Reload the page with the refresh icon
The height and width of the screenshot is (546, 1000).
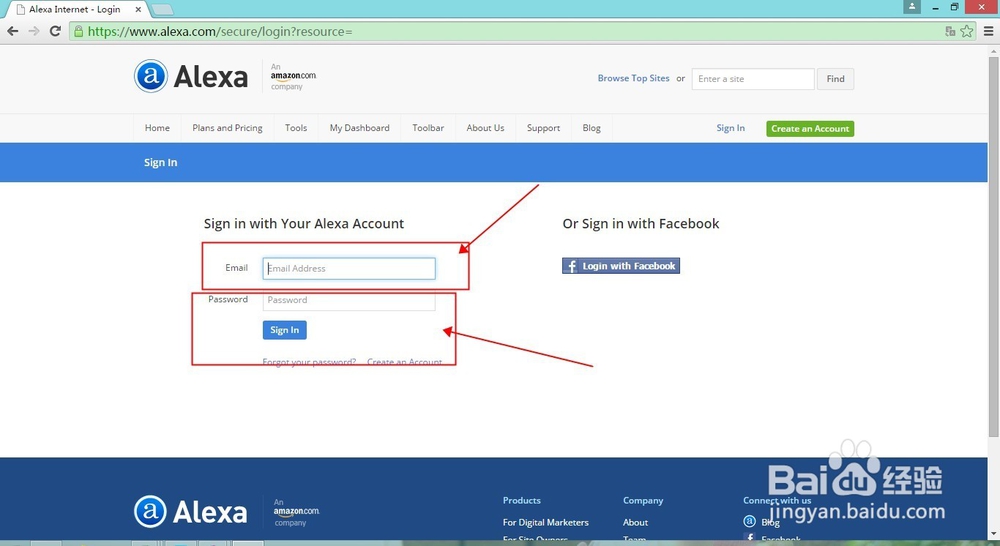(55, 31)
